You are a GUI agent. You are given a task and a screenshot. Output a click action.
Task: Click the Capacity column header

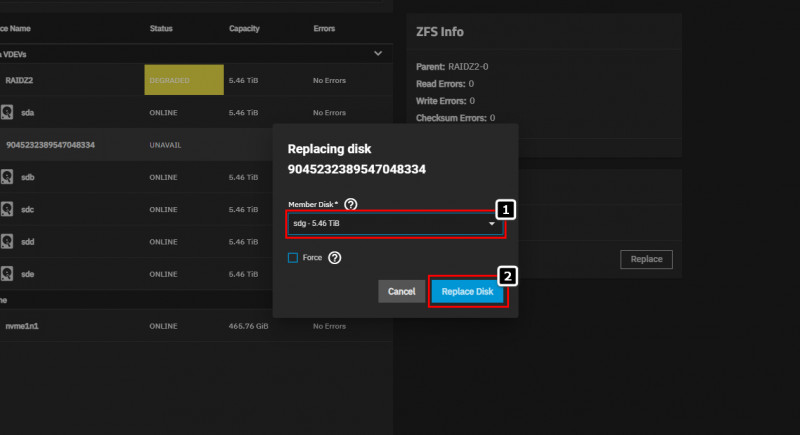(x=246, y=29)
